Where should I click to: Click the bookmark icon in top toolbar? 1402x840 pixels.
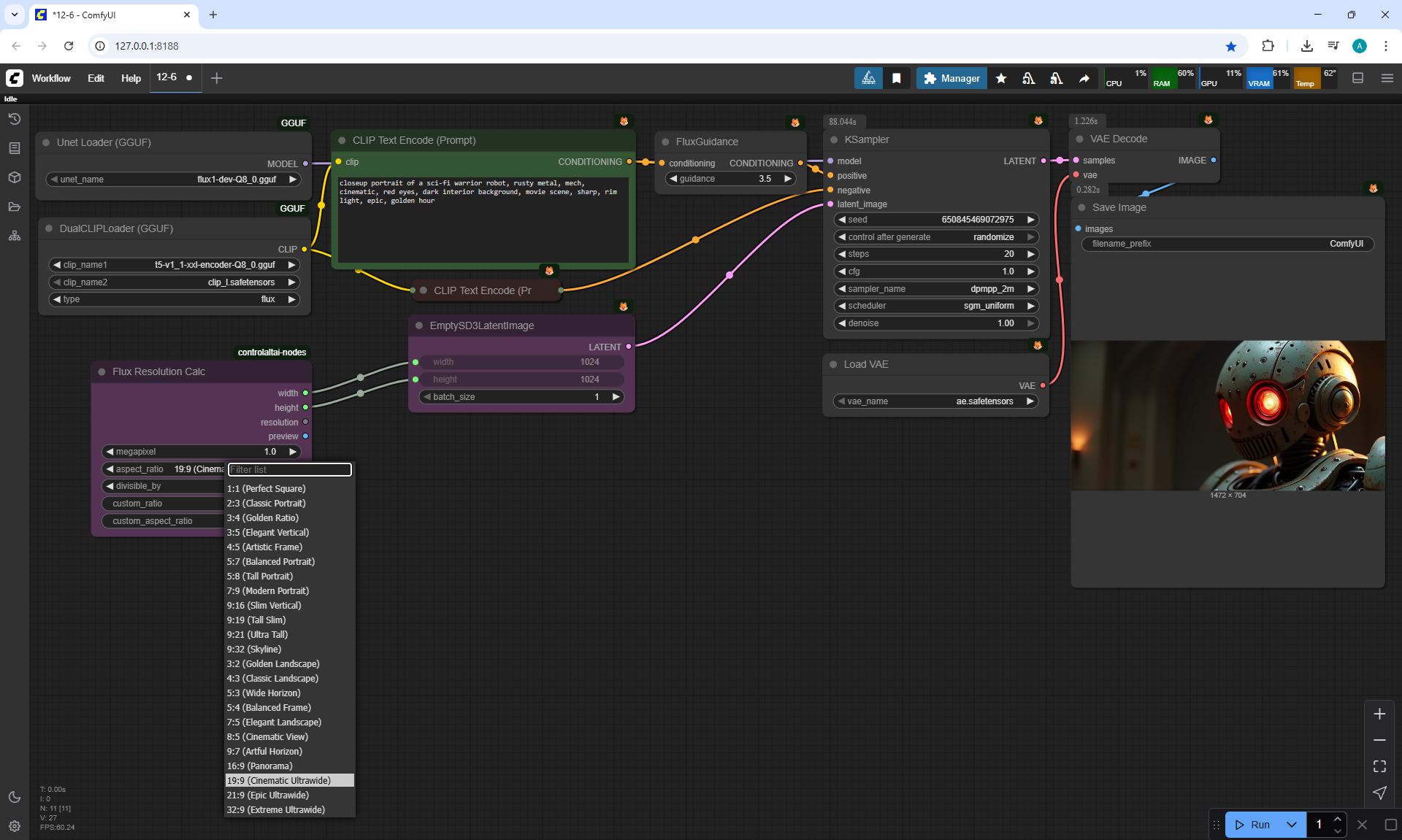point(897,78)
